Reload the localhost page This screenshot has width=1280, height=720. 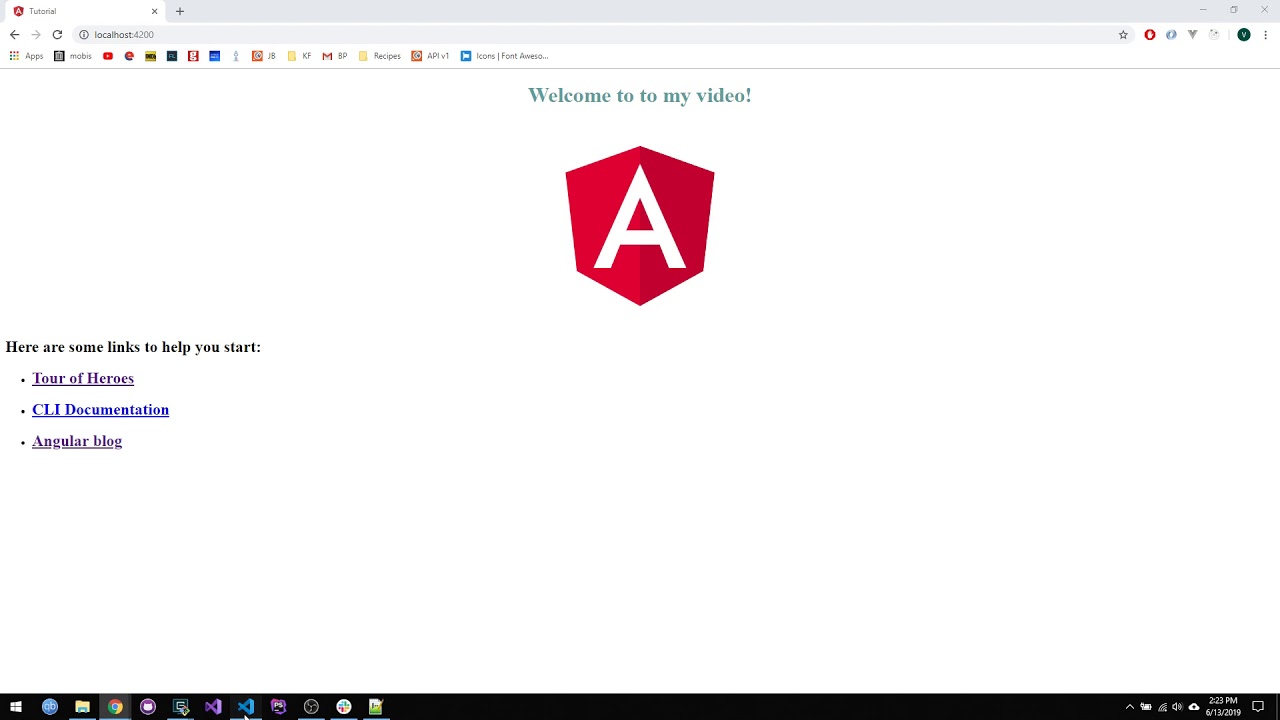click(57, 35)
